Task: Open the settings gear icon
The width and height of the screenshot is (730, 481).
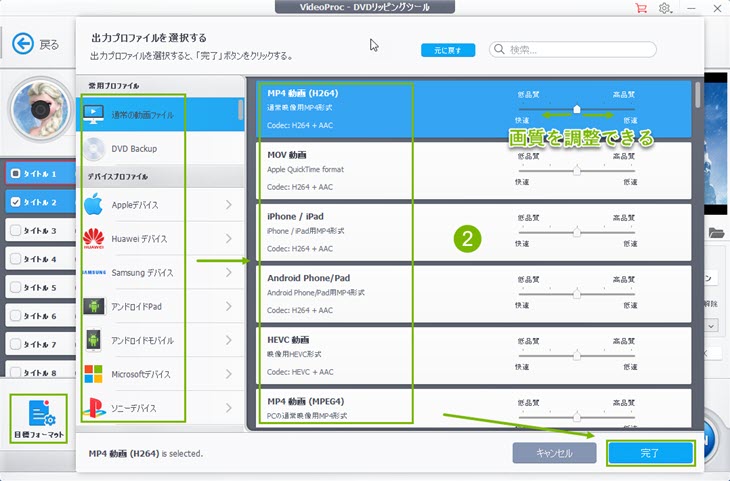Action: 665,8
